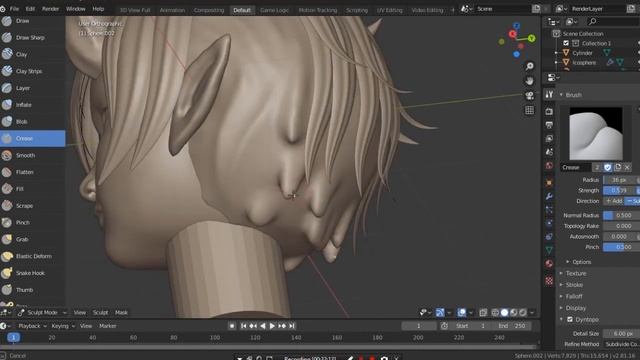Open the Render menu
640x360 pixels.
coord(50,9)
